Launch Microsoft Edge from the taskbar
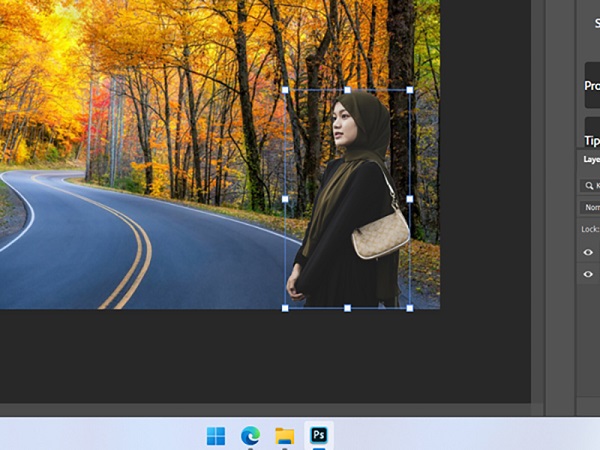Screen dimensions: 600x450 click(x=251, y=435)
